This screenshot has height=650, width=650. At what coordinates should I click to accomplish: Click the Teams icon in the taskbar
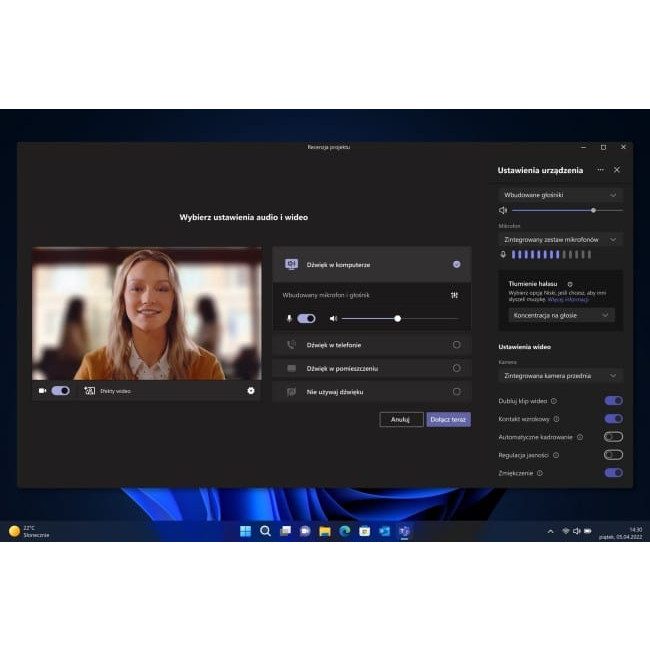[x=404, y=531]
